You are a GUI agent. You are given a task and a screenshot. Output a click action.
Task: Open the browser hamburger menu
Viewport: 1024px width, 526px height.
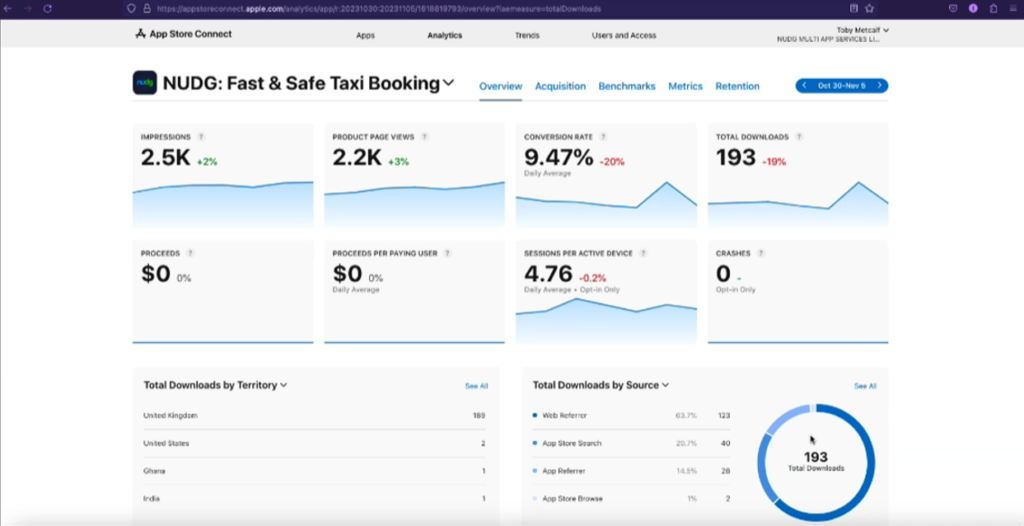[x=1013, y=8]
